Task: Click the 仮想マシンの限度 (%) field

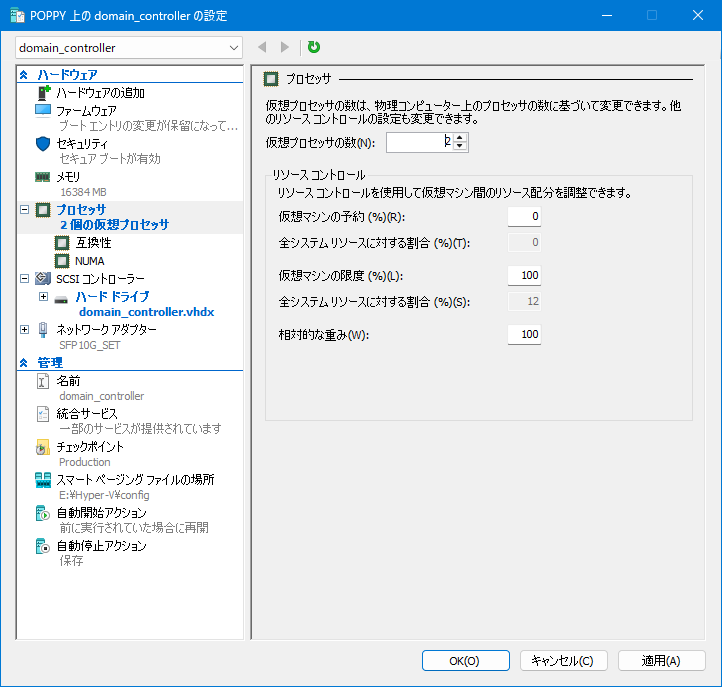Action: [x=524, y=275]
